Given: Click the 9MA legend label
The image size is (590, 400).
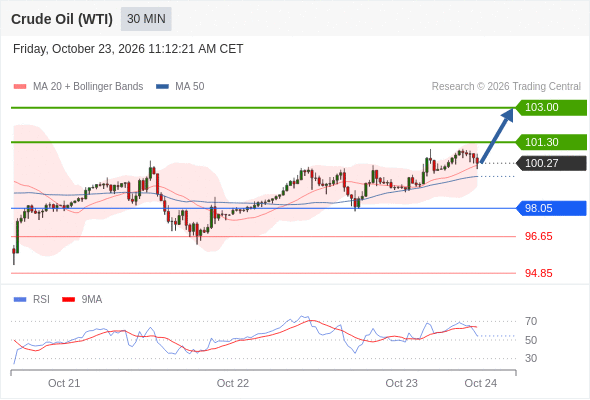Looking at the screenshot, I should pyautogui.click(x=92, y=300).
